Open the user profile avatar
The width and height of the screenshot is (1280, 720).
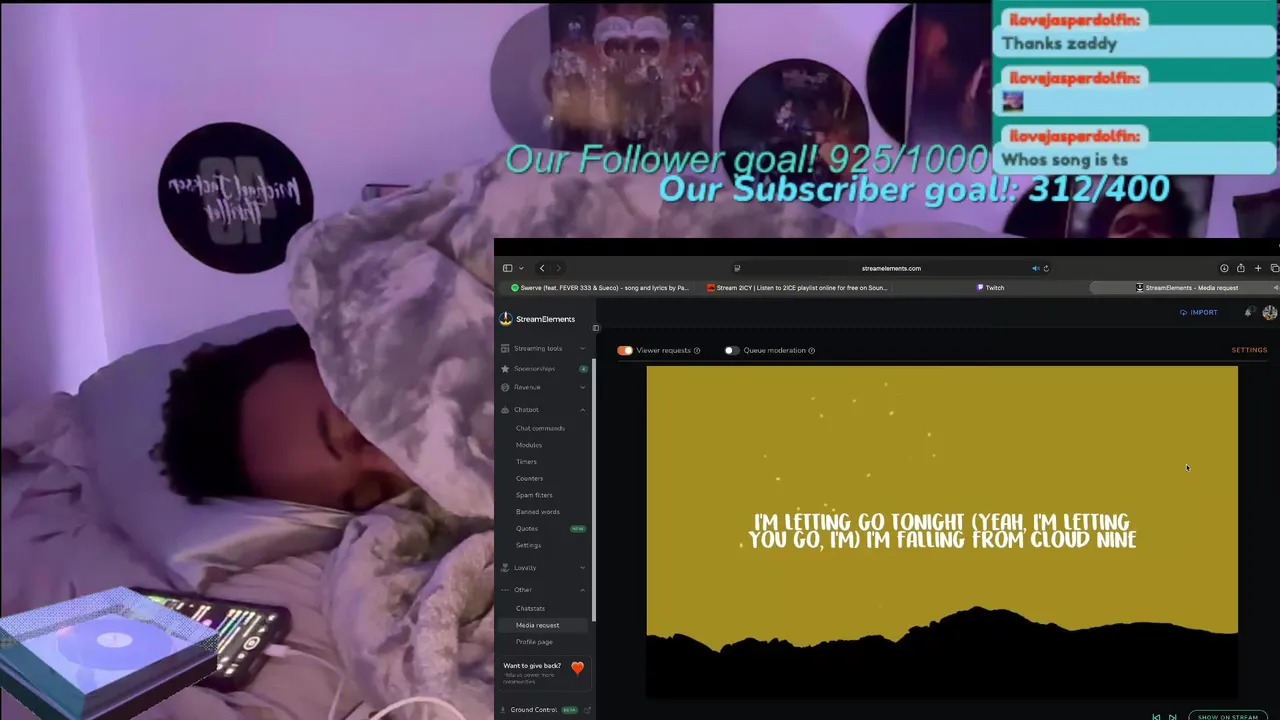coord(1269,313)
